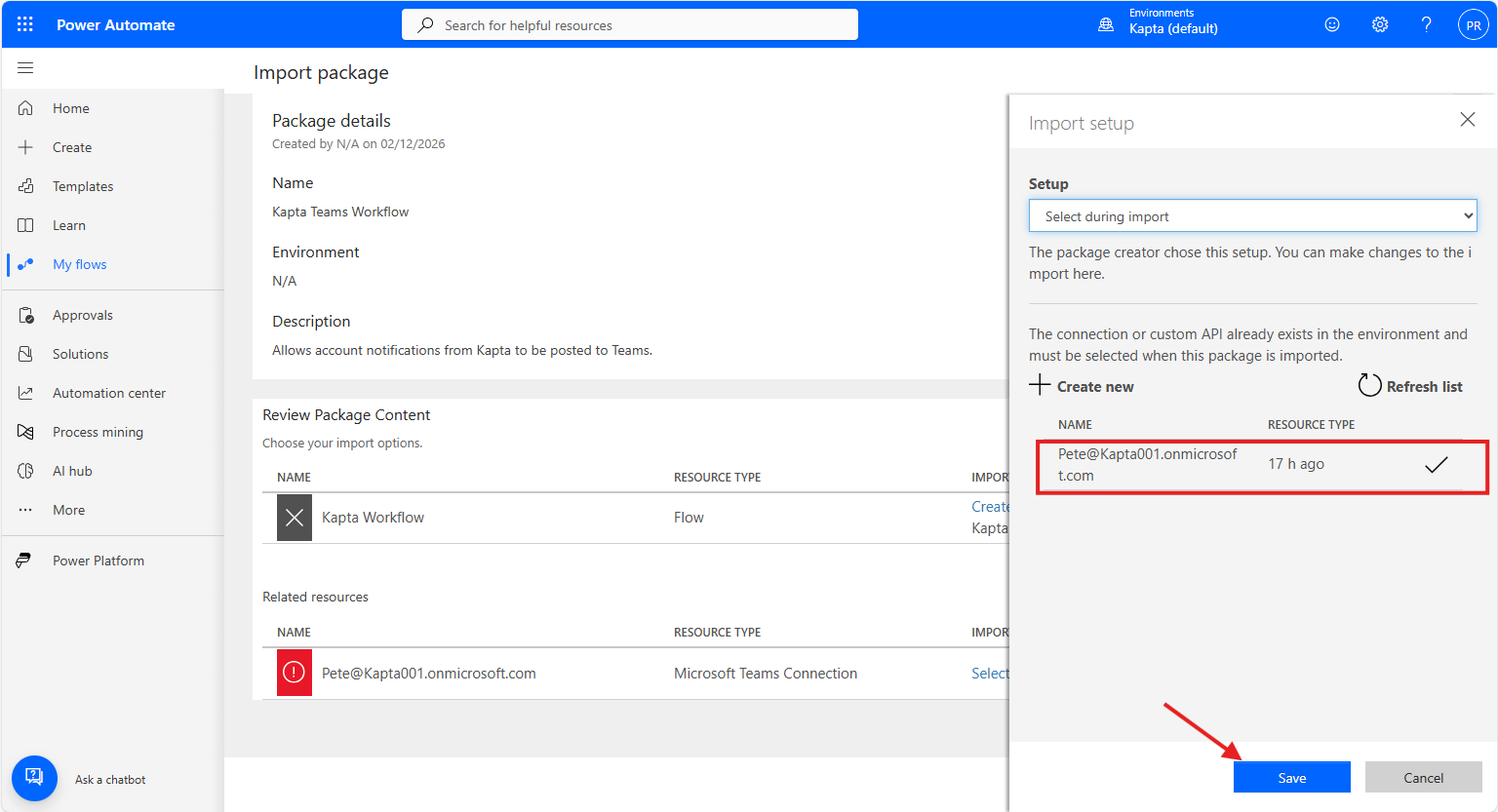Open Solutions from the sidebar
1498x812 pixels.
click(x=80, y=354)
